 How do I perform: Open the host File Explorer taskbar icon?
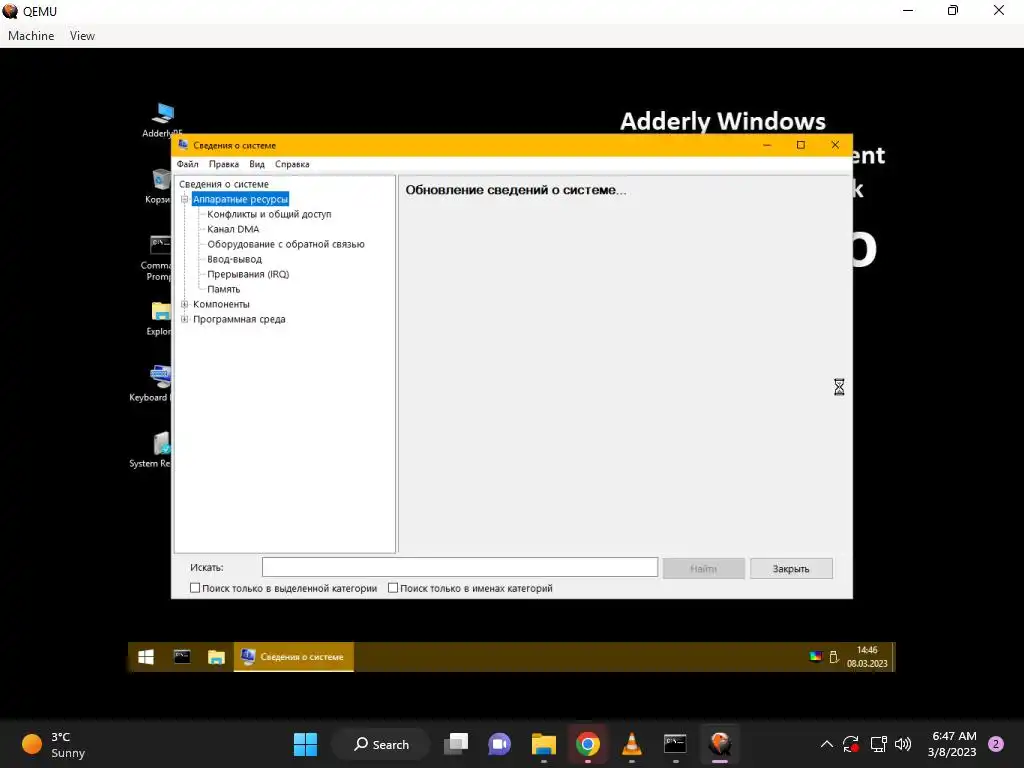click(543, 744)
